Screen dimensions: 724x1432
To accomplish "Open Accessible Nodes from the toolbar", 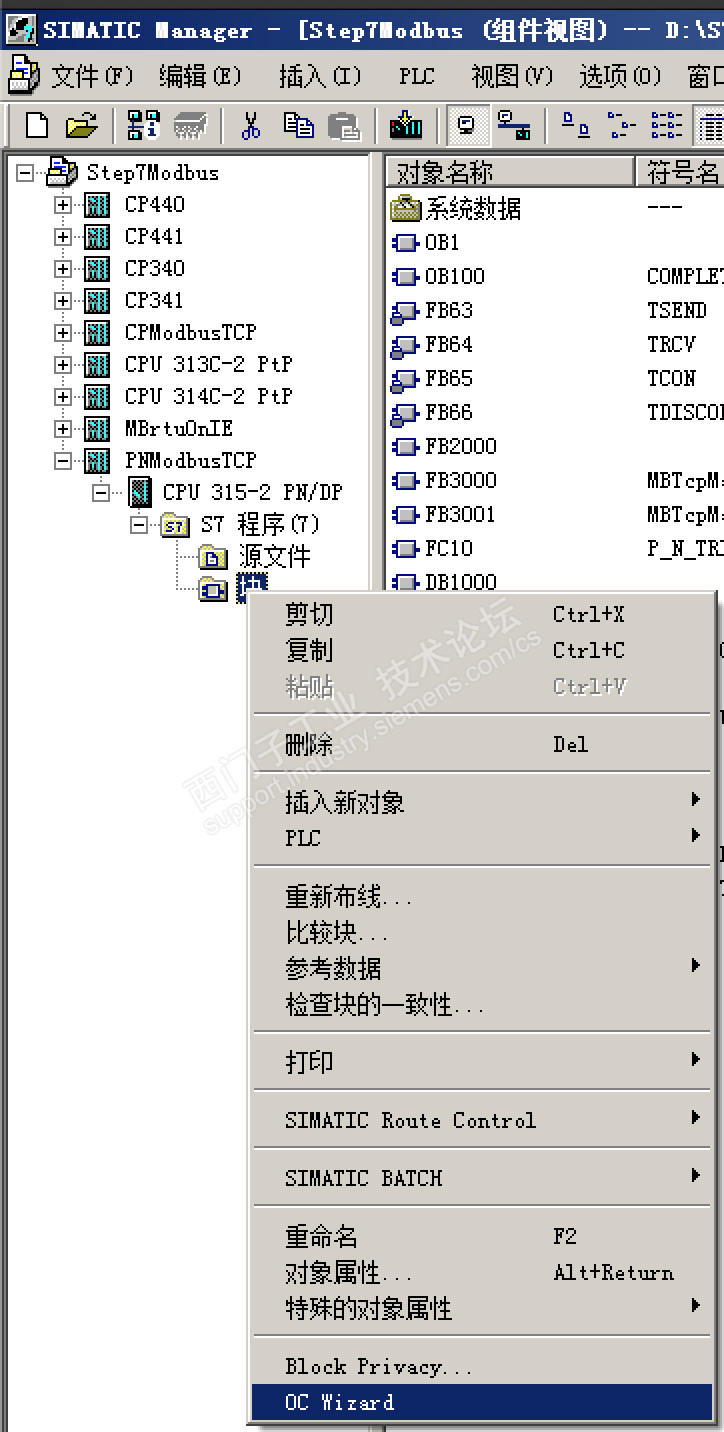I will pos(143,126).
